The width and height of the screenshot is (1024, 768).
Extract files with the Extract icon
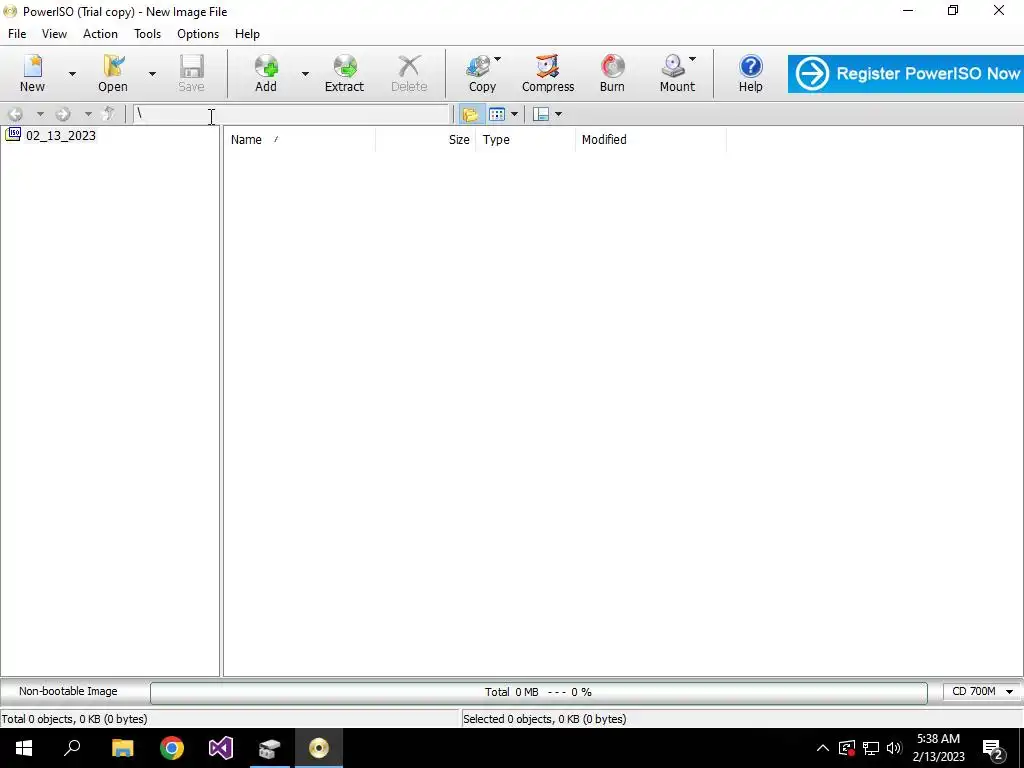tap(344, 73)
